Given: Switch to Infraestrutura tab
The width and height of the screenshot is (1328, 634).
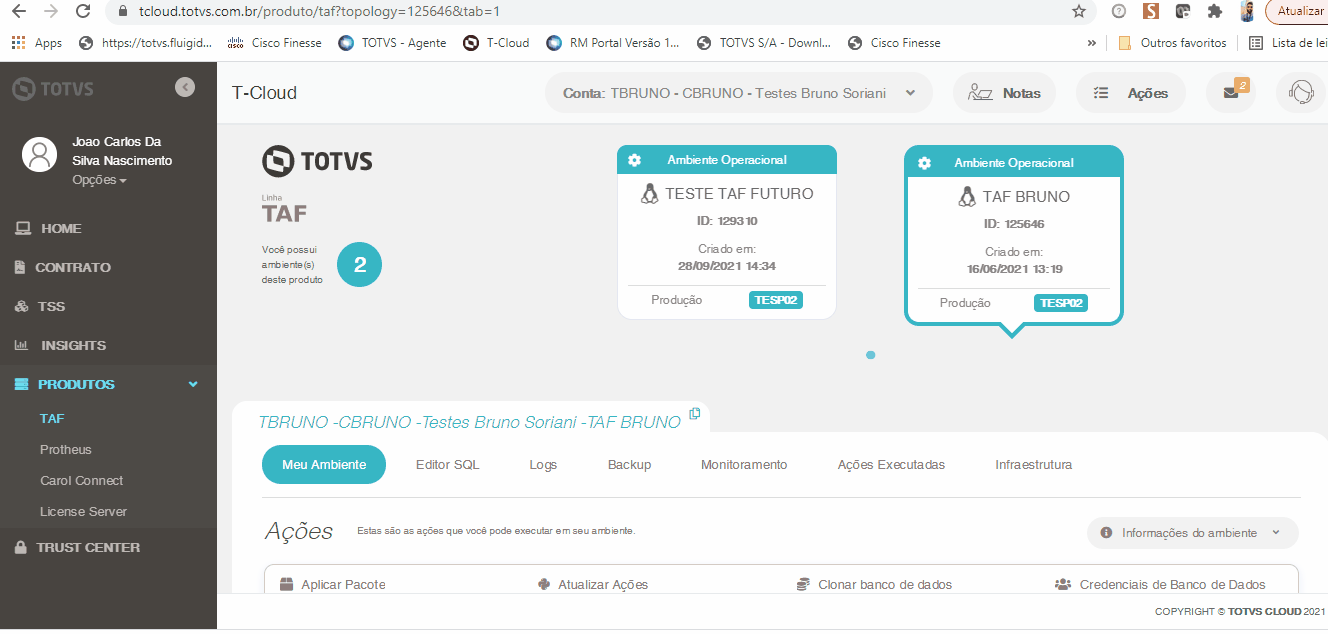Looking at the screenshot, I should [x=1034, y=465].
